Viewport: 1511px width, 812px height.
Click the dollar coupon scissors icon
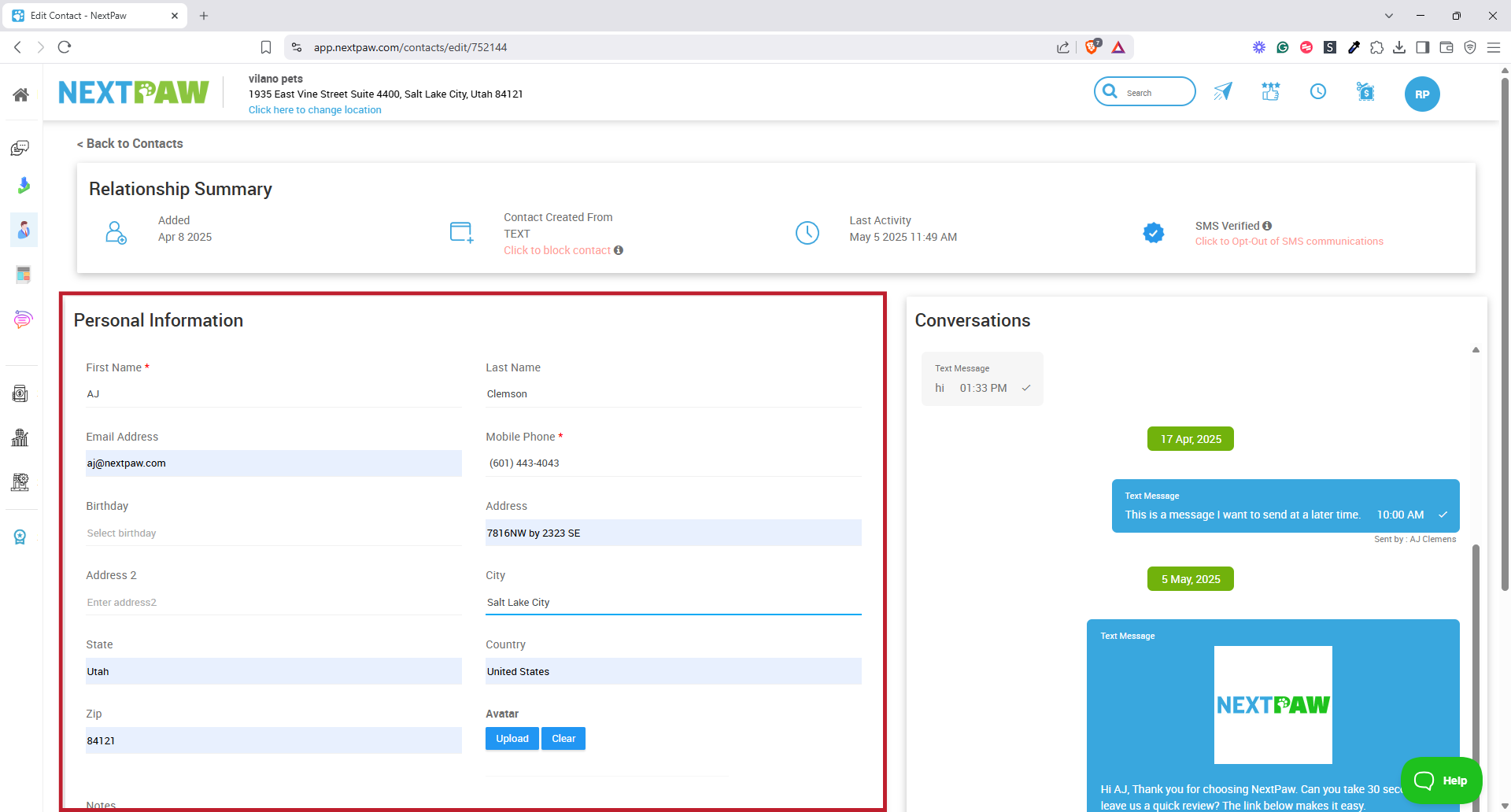[x=1365, y=91]
